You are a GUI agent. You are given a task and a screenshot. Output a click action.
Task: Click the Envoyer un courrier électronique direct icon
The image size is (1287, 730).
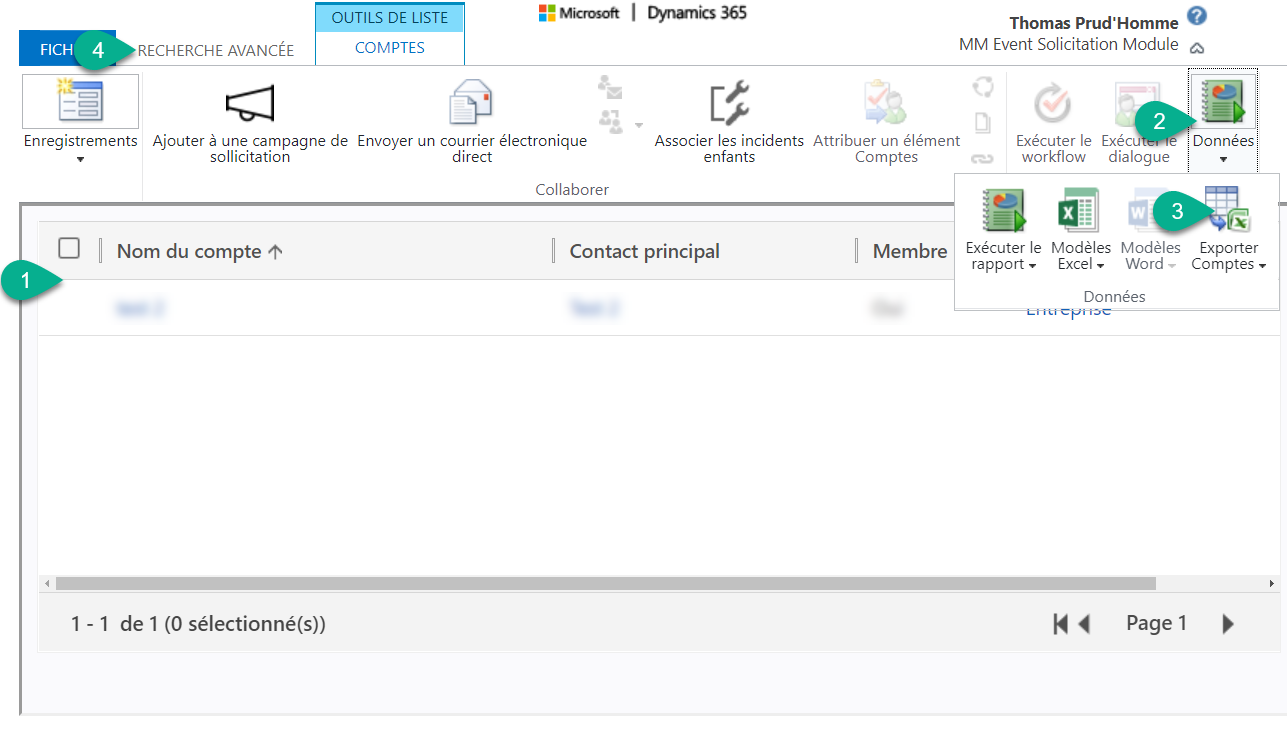[471, 103]
